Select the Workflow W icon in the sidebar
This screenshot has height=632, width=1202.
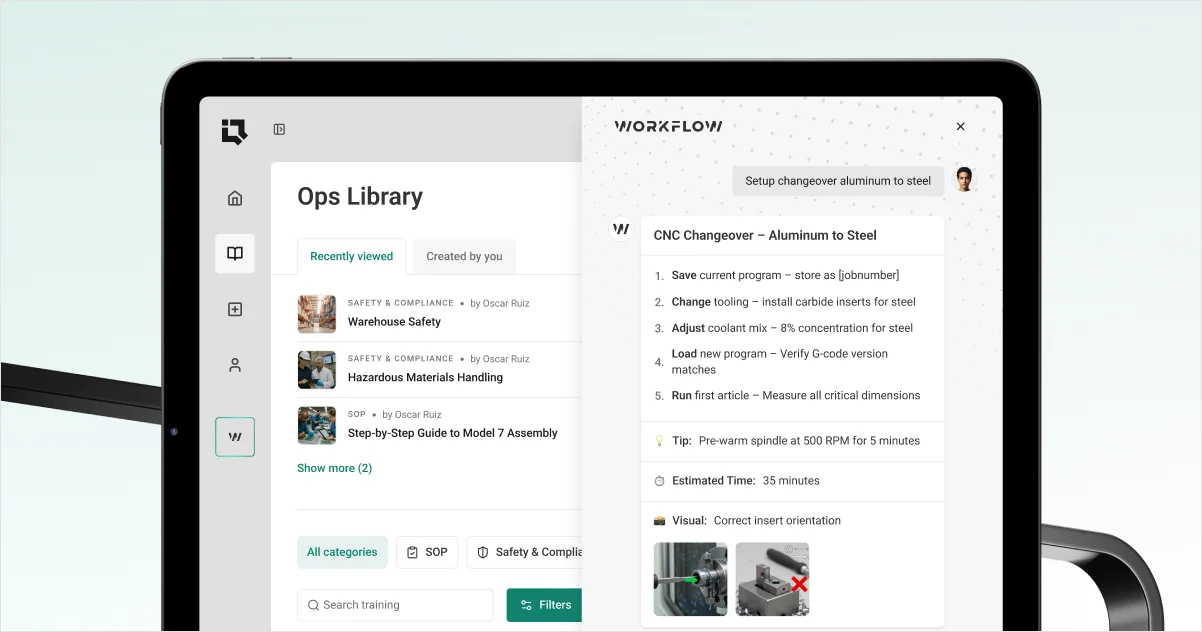point(234,437)
